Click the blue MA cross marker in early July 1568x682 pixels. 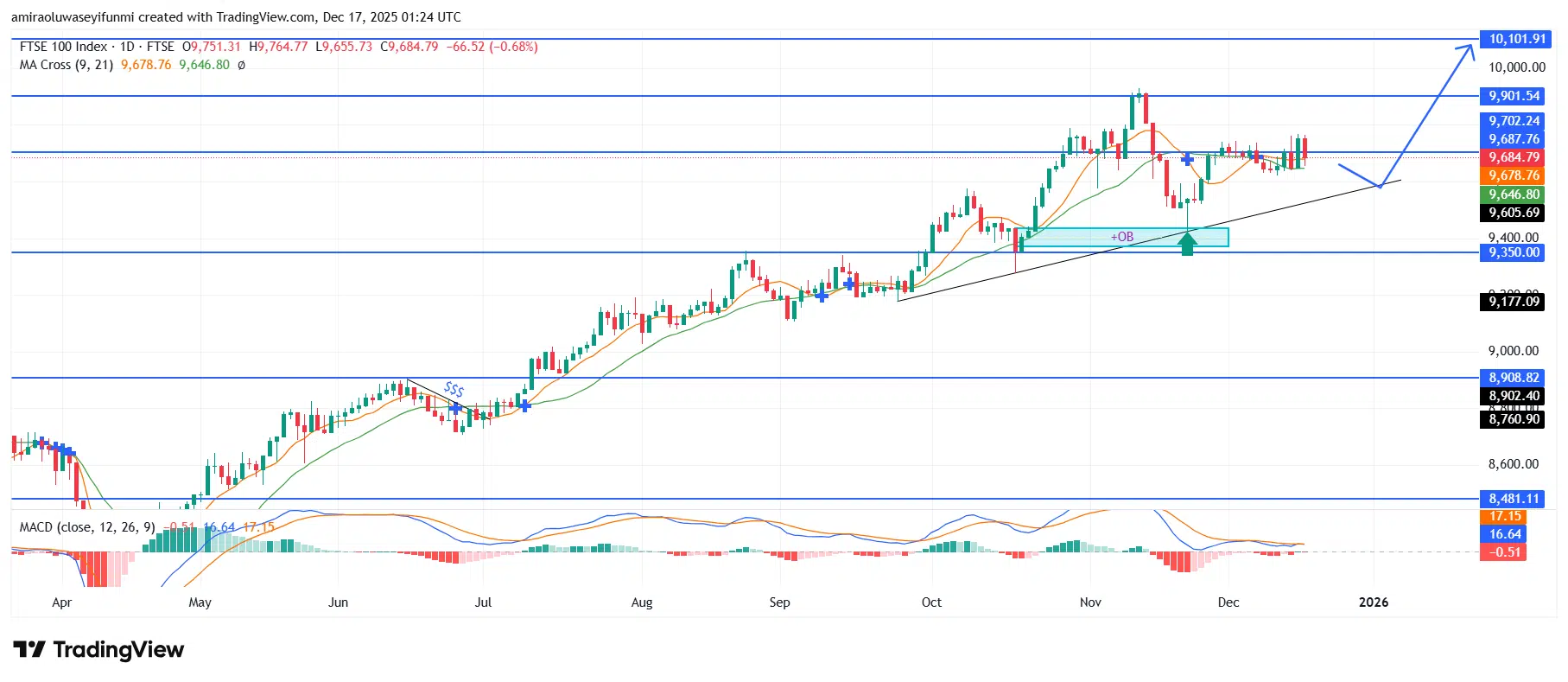coord(524,405)
